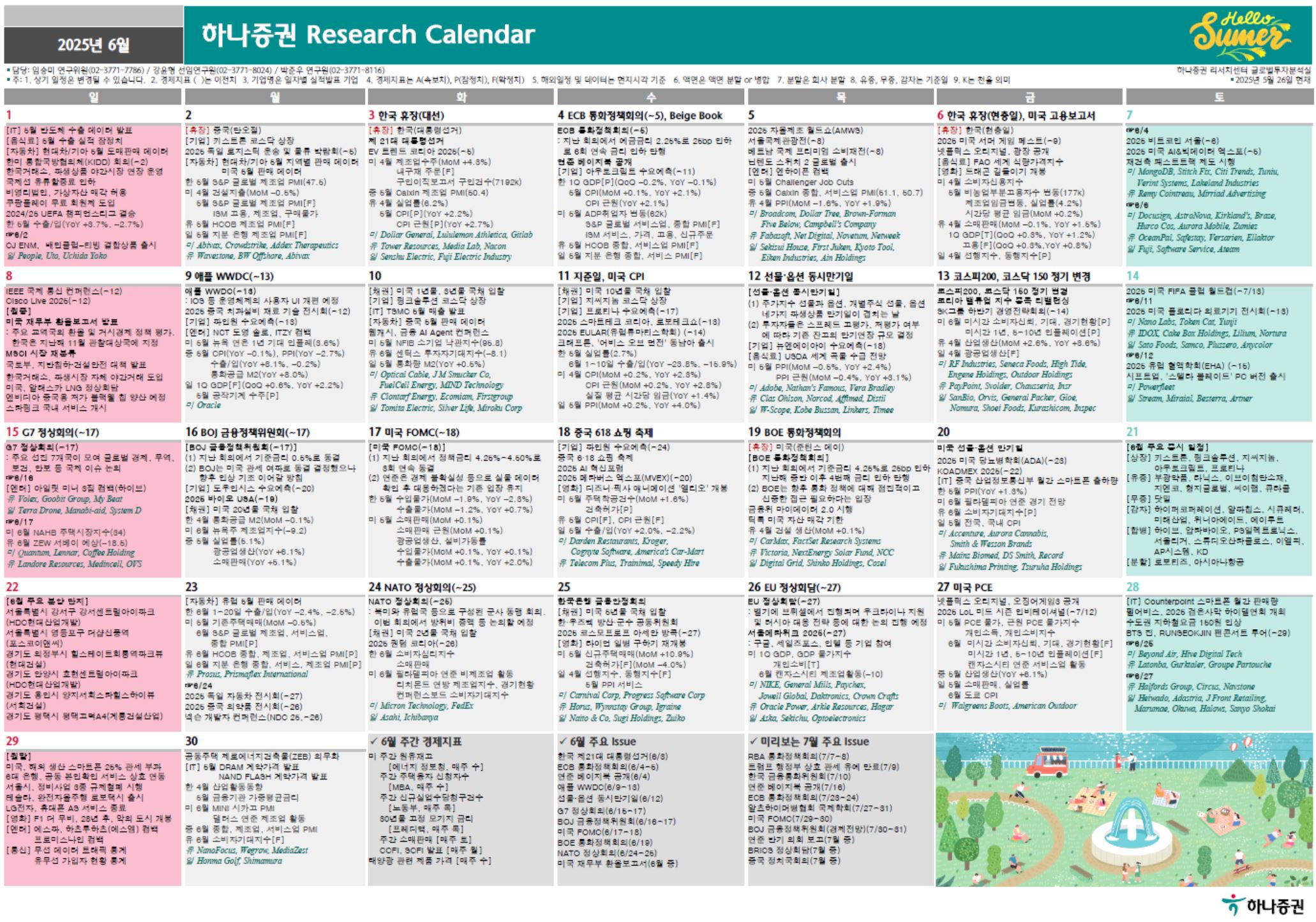The width and height of the screenshot is (1316, 922).
Task: Click the checkmark beside 6월 주간 경제지표
Action: coord(373,741)
